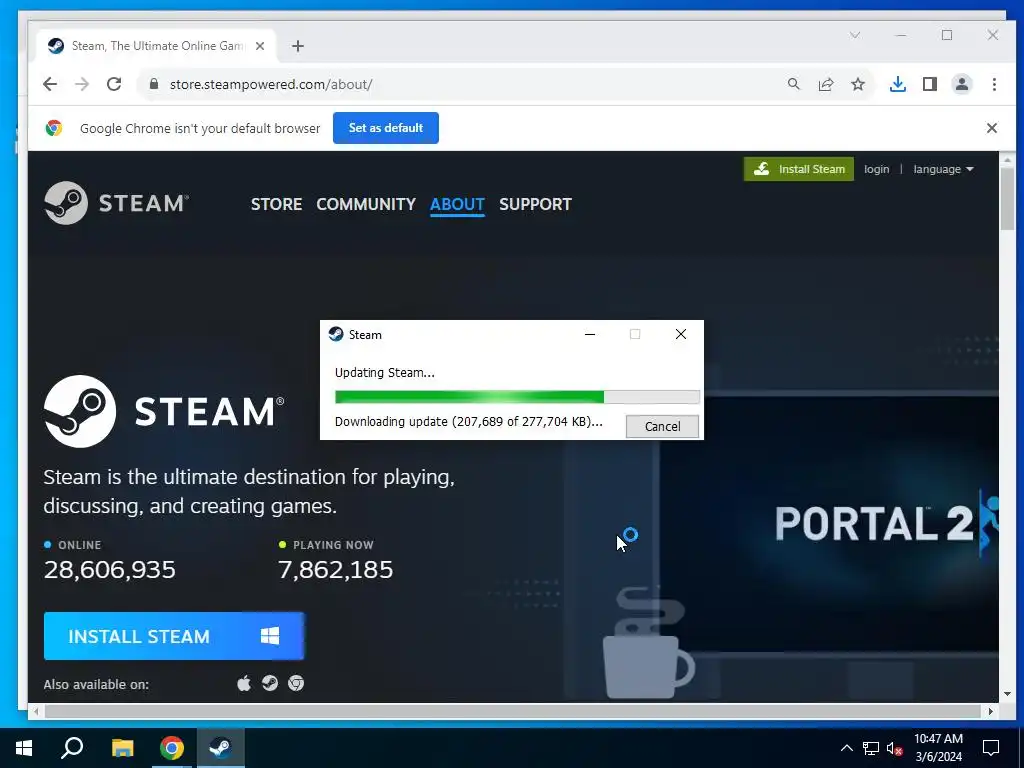1024x768 pixels.
Task: Click the online count 28,606,935
Action: click(110, 569)
